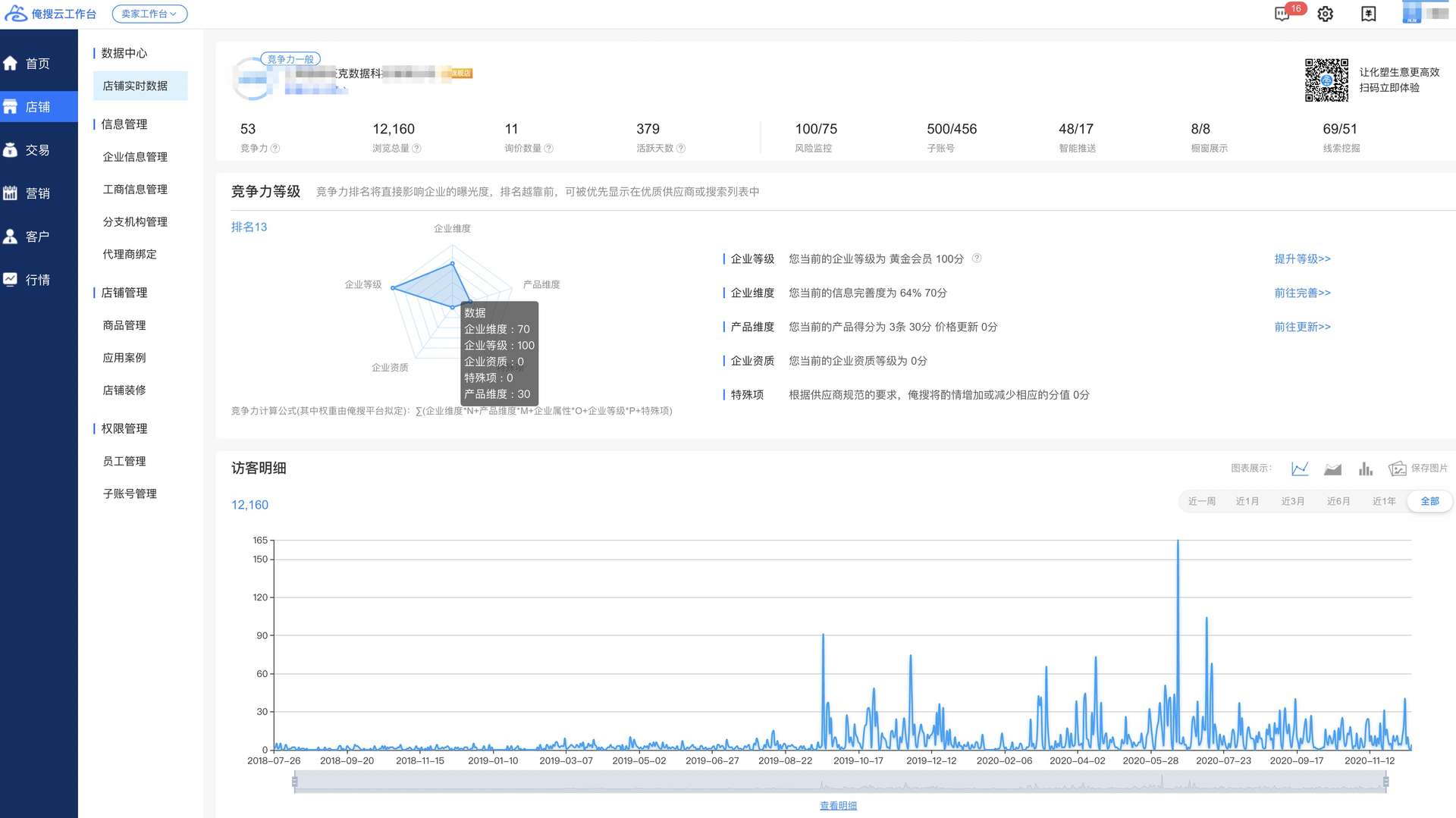Expand the 卖家工作台 dropdown
The width and height of the screenshot is (1456, 818).
coord(149,14)
